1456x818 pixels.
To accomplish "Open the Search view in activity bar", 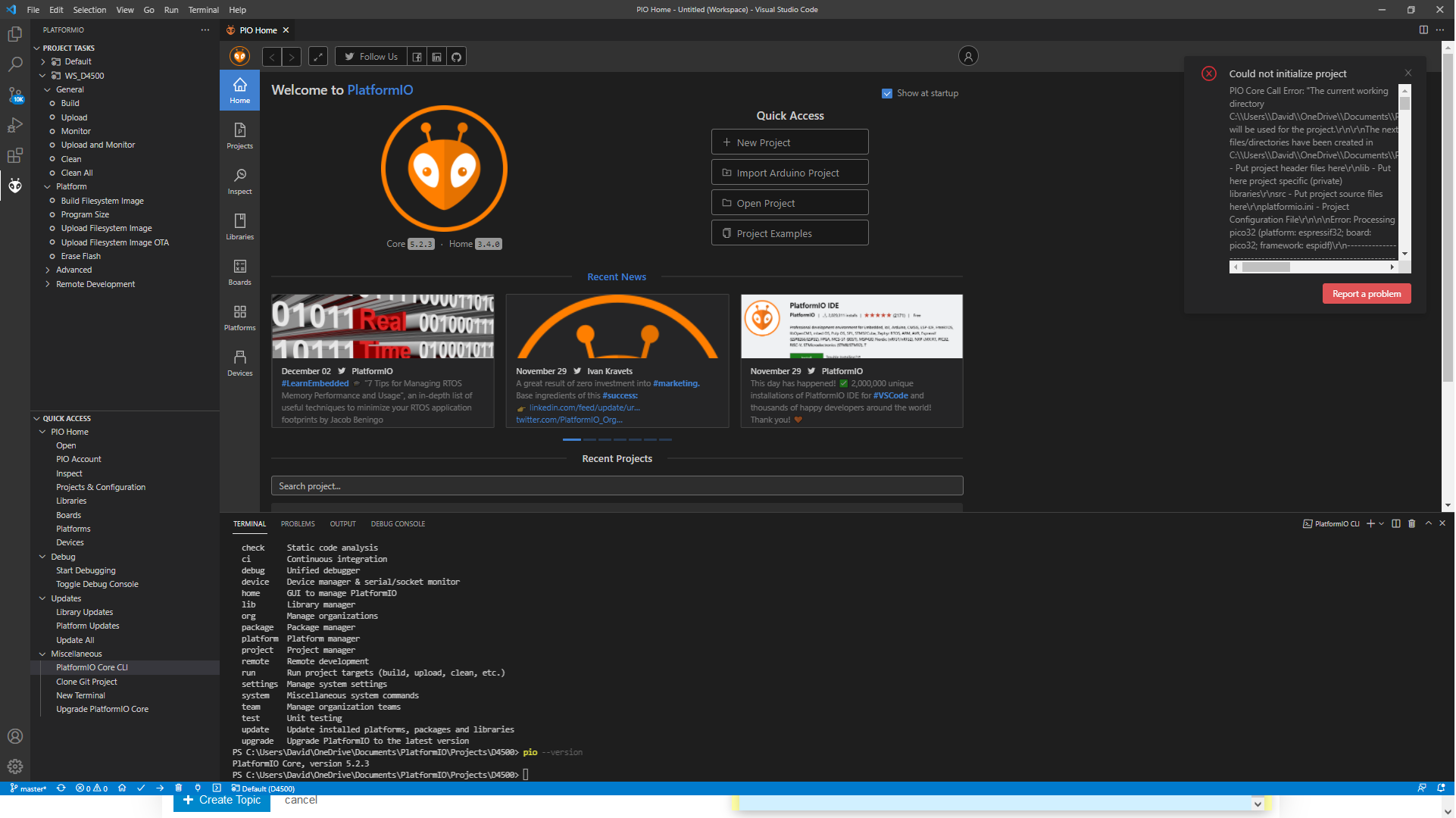I will point(15,64).
